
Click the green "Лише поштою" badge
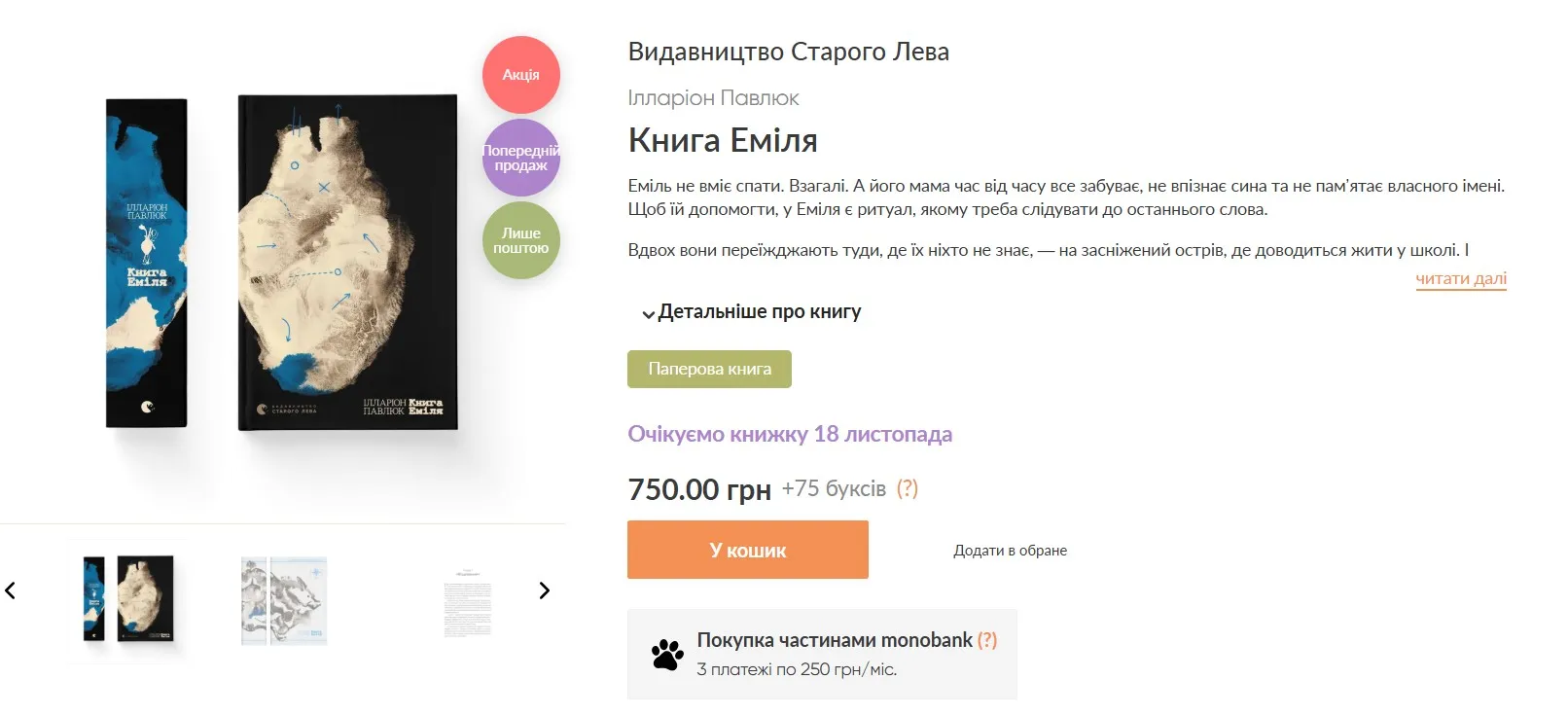coord(520,238)
